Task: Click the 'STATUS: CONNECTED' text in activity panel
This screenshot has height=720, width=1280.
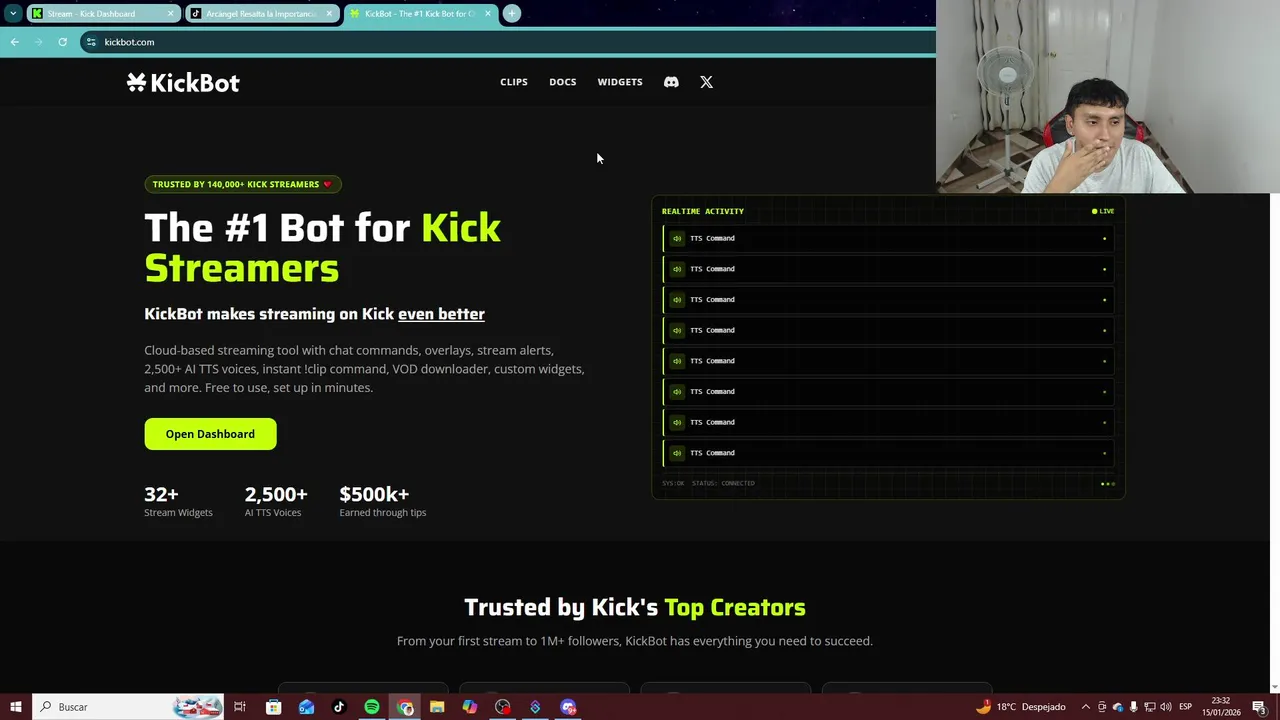Action: [x=723, y=483]
